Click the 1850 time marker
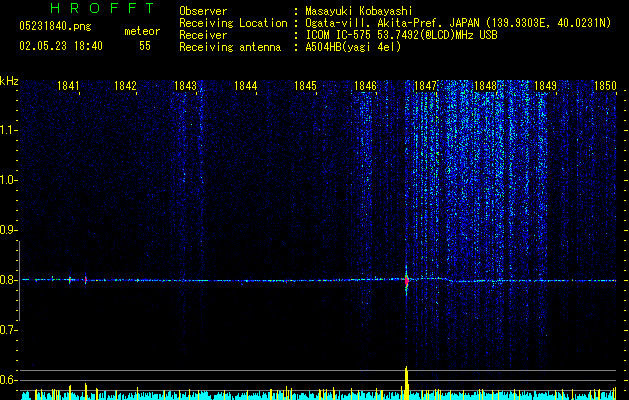 click(x=605, y=86)
